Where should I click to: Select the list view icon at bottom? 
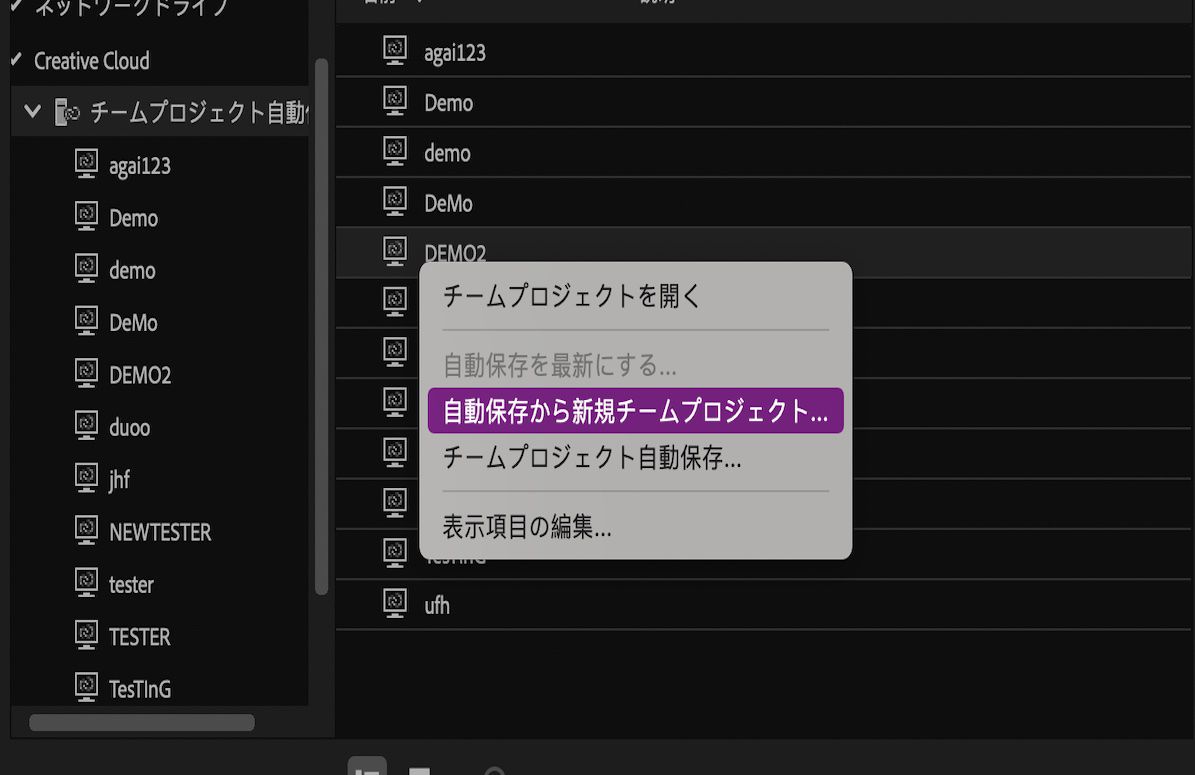tap(368, 769)
